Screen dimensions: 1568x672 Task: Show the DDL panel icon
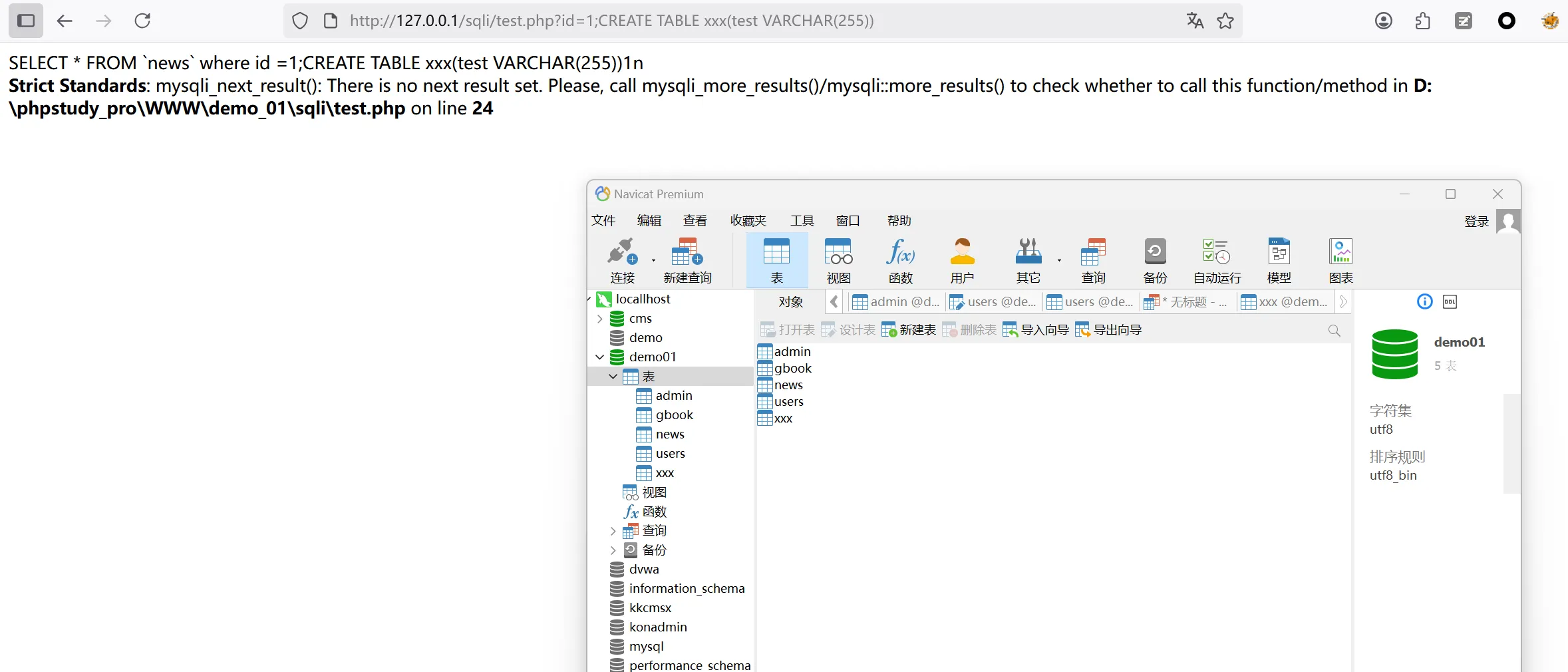click(1450, 302)
